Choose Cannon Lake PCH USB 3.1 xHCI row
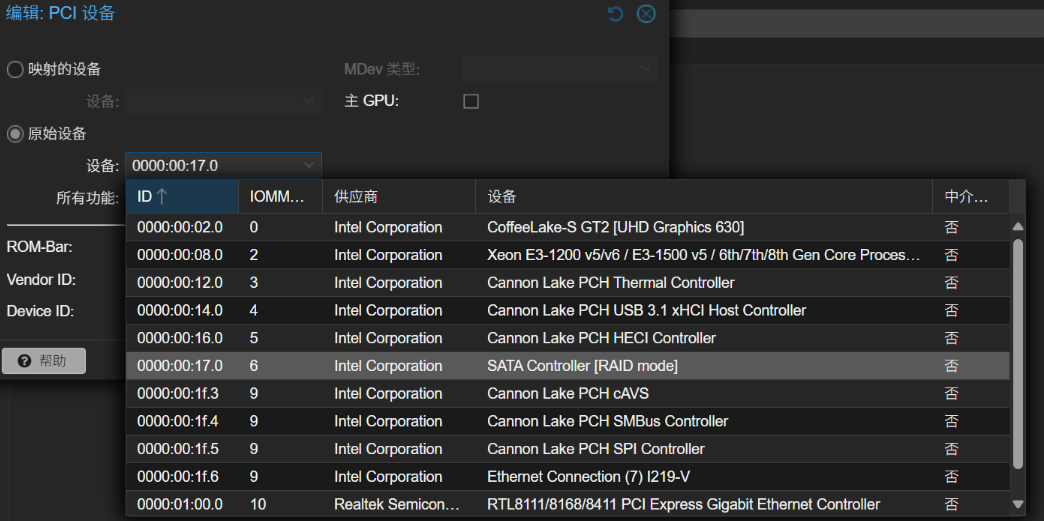The height and width of the screenshot is (521, 1044). point(646,310)
